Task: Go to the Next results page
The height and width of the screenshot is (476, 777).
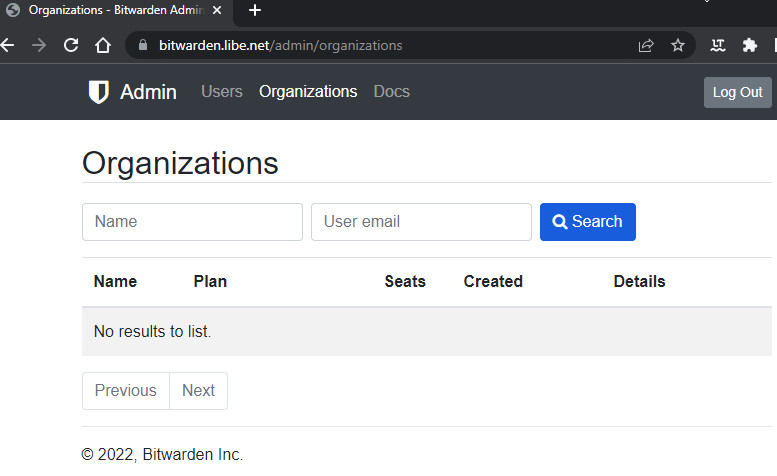Action: 198,391
